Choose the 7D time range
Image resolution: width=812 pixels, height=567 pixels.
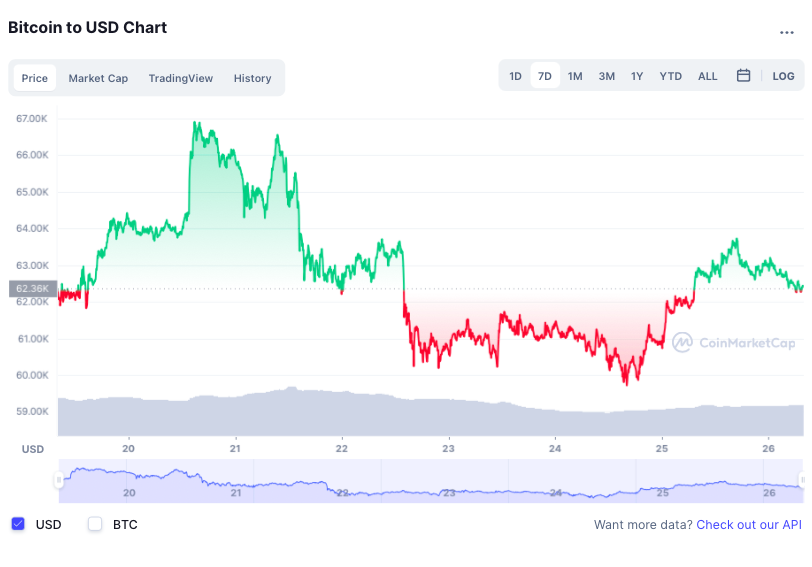(x=545, y=76)
